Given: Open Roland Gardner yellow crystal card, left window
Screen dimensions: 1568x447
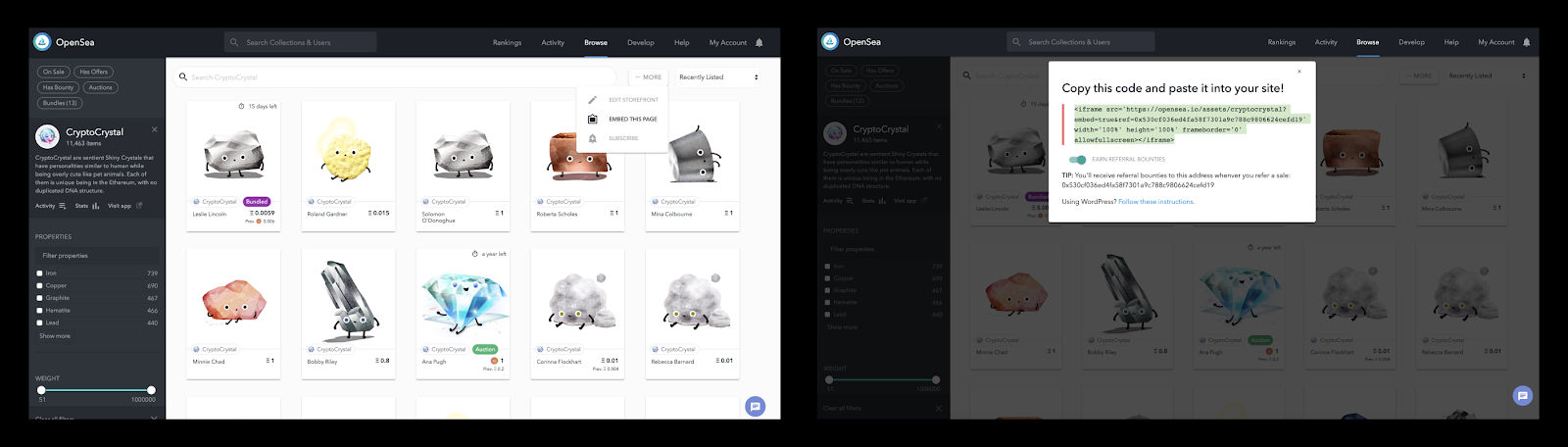Looking at the screenshot, I should tap(348, 166).
